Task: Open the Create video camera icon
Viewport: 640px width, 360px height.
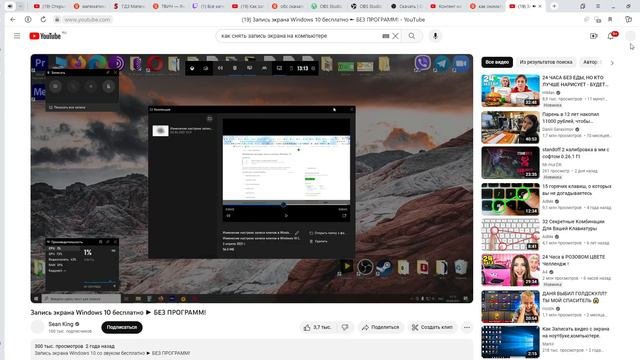Action: (x=593, y=36)
